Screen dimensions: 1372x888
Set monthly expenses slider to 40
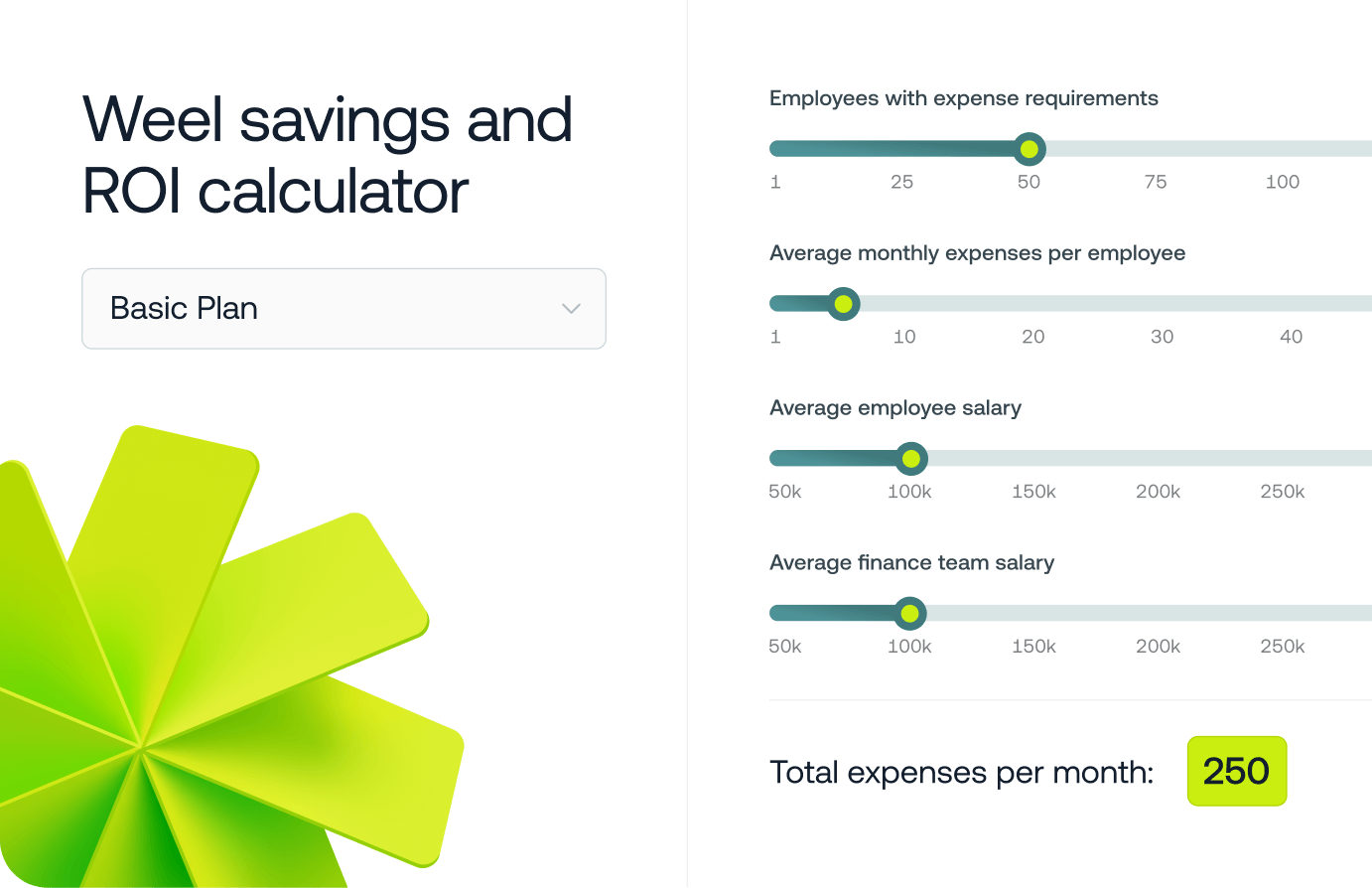(x=1292, y=304)
